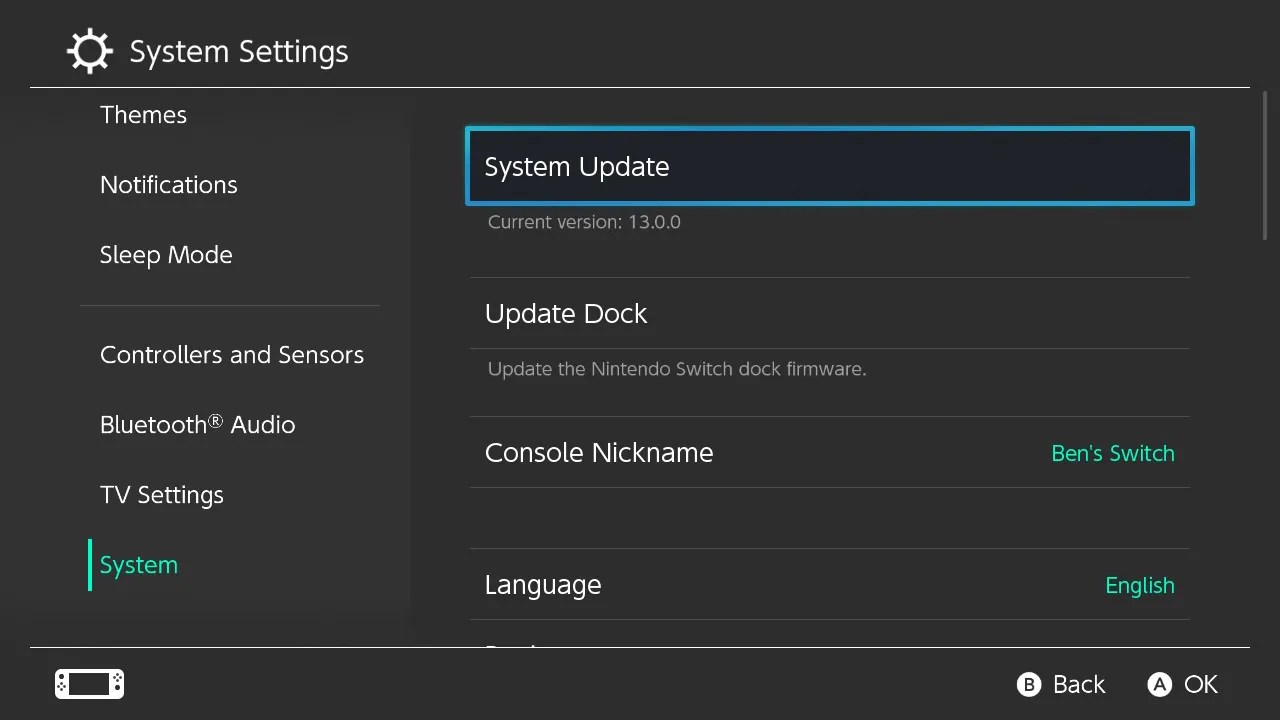1280x720 pixels.
Task: Click the current version 13.0.0 text
Action: click(x=584, y=222)
